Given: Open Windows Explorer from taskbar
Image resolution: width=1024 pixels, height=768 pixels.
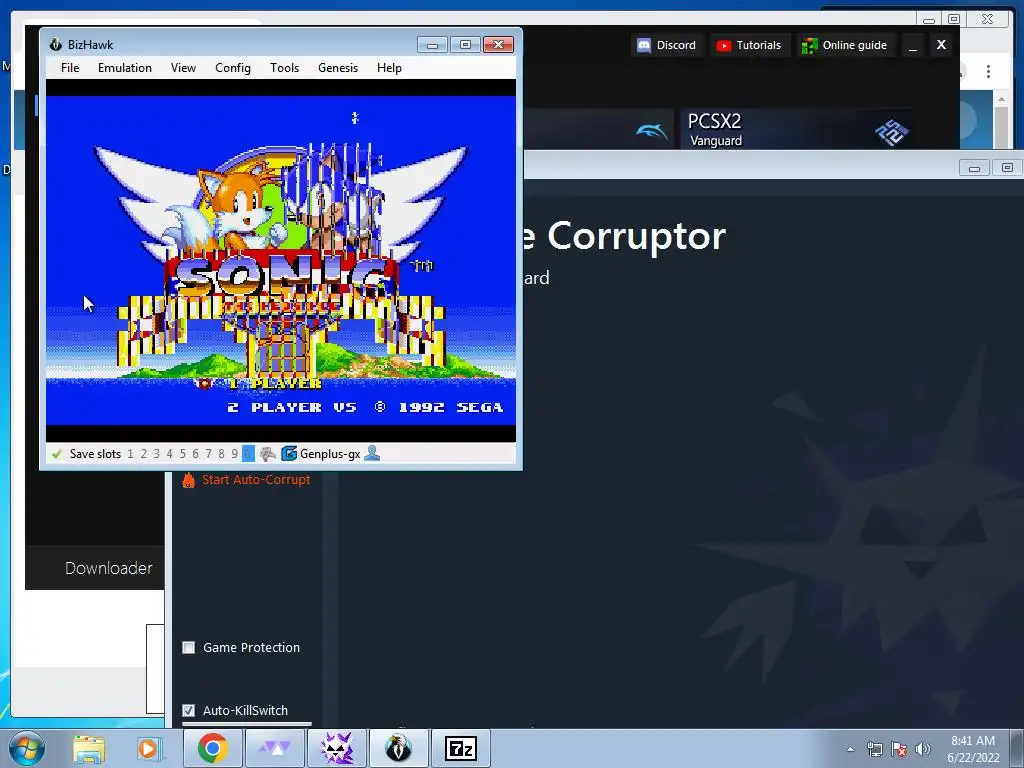Looking at the screenshot, I should (89, 749).
